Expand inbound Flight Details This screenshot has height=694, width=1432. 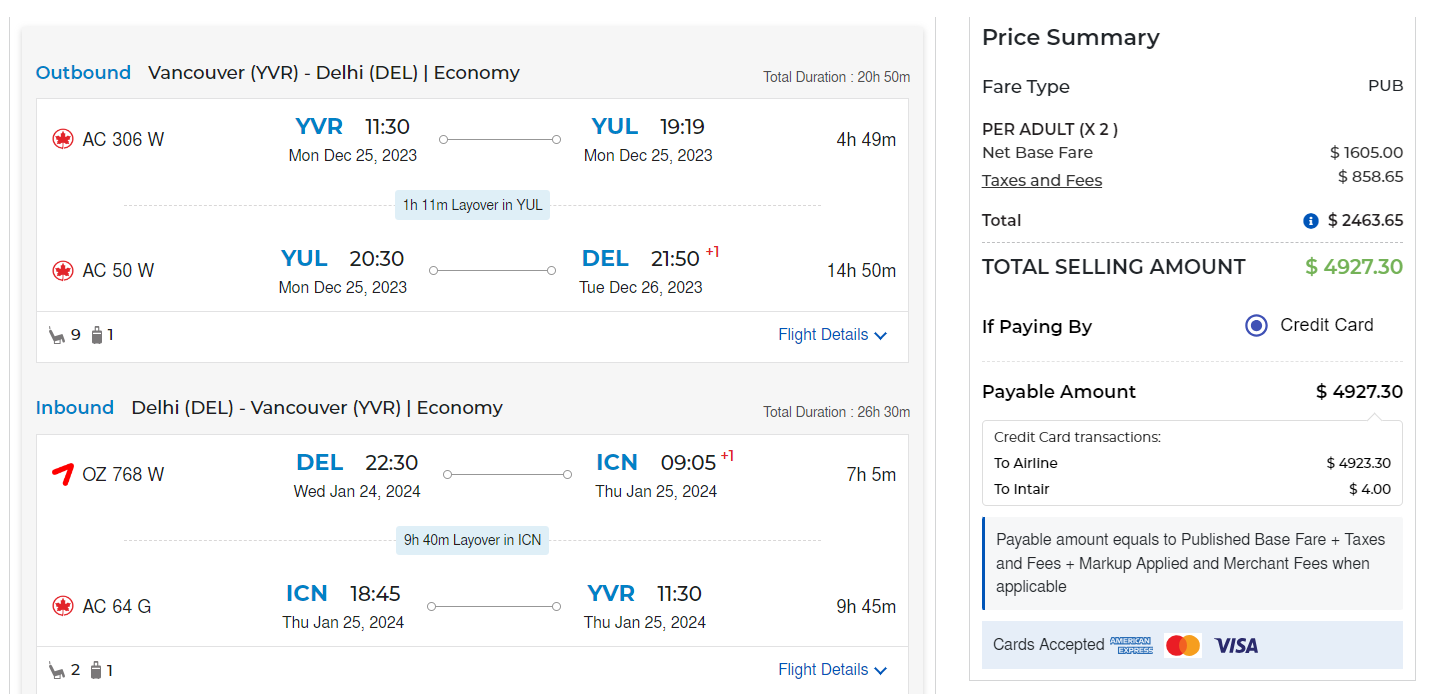832,670
